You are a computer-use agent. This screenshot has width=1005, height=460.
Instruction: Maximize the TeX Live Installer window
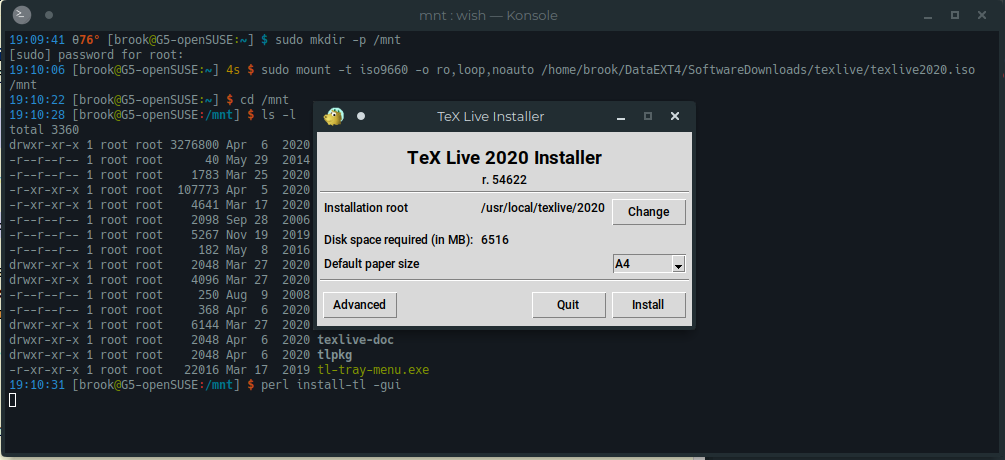(648, 116)
